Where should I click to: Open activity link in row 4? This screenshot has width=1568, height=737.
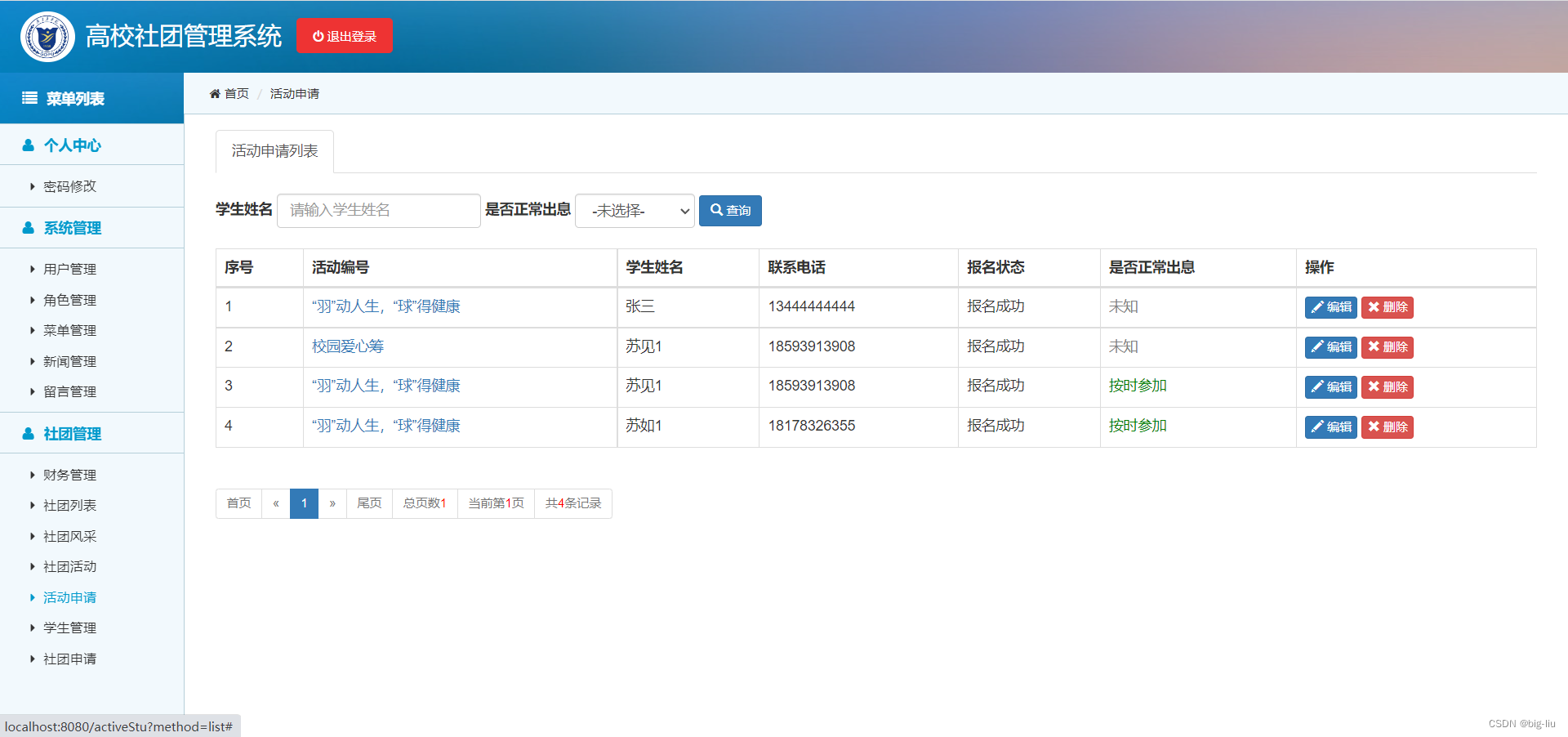coord(386,426)
